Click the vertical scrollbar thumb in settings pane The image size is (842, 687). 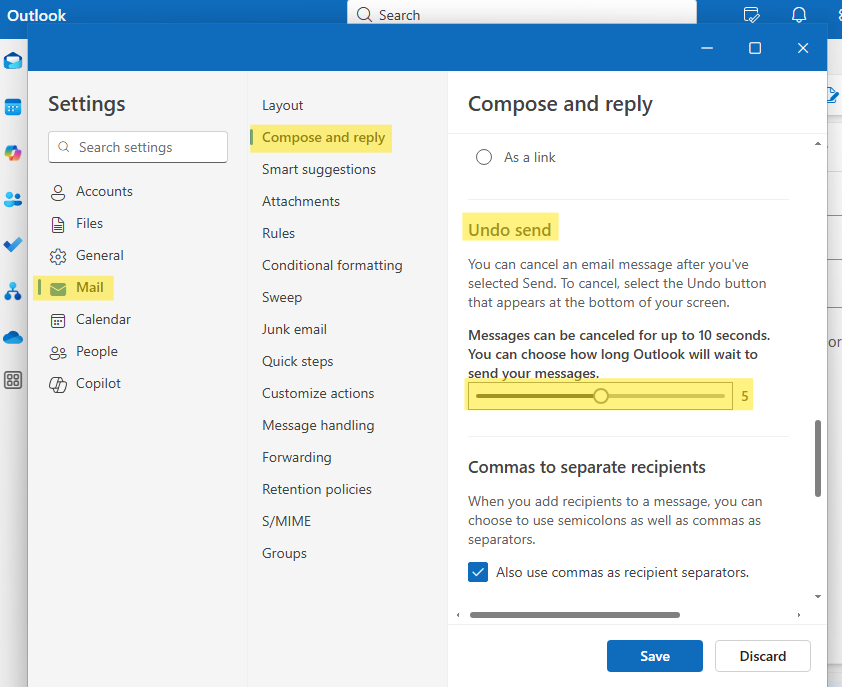point(818,458)
